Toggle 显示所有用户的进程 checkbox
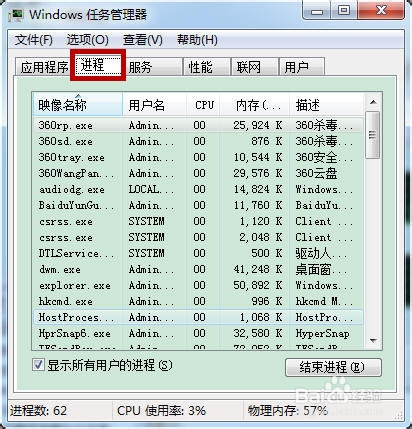This screenshot has width=412, height=429. [x=38, y=365]
